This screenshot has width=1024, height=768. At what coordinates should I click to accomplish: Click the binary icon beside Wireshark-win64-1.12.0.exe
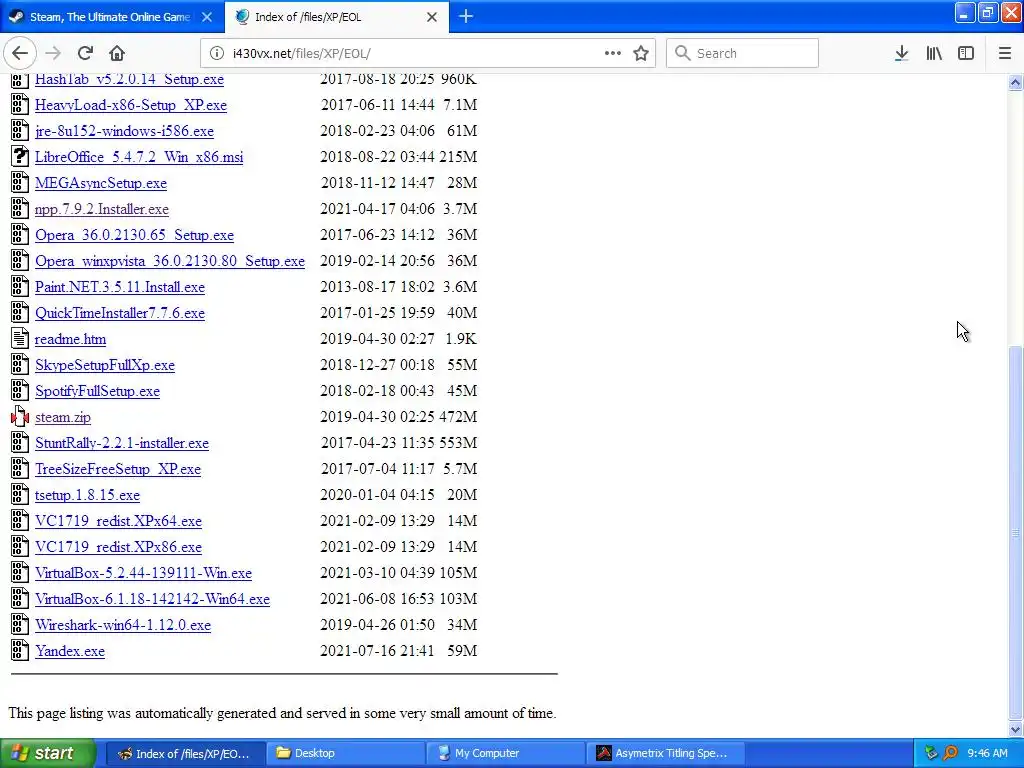20,624
